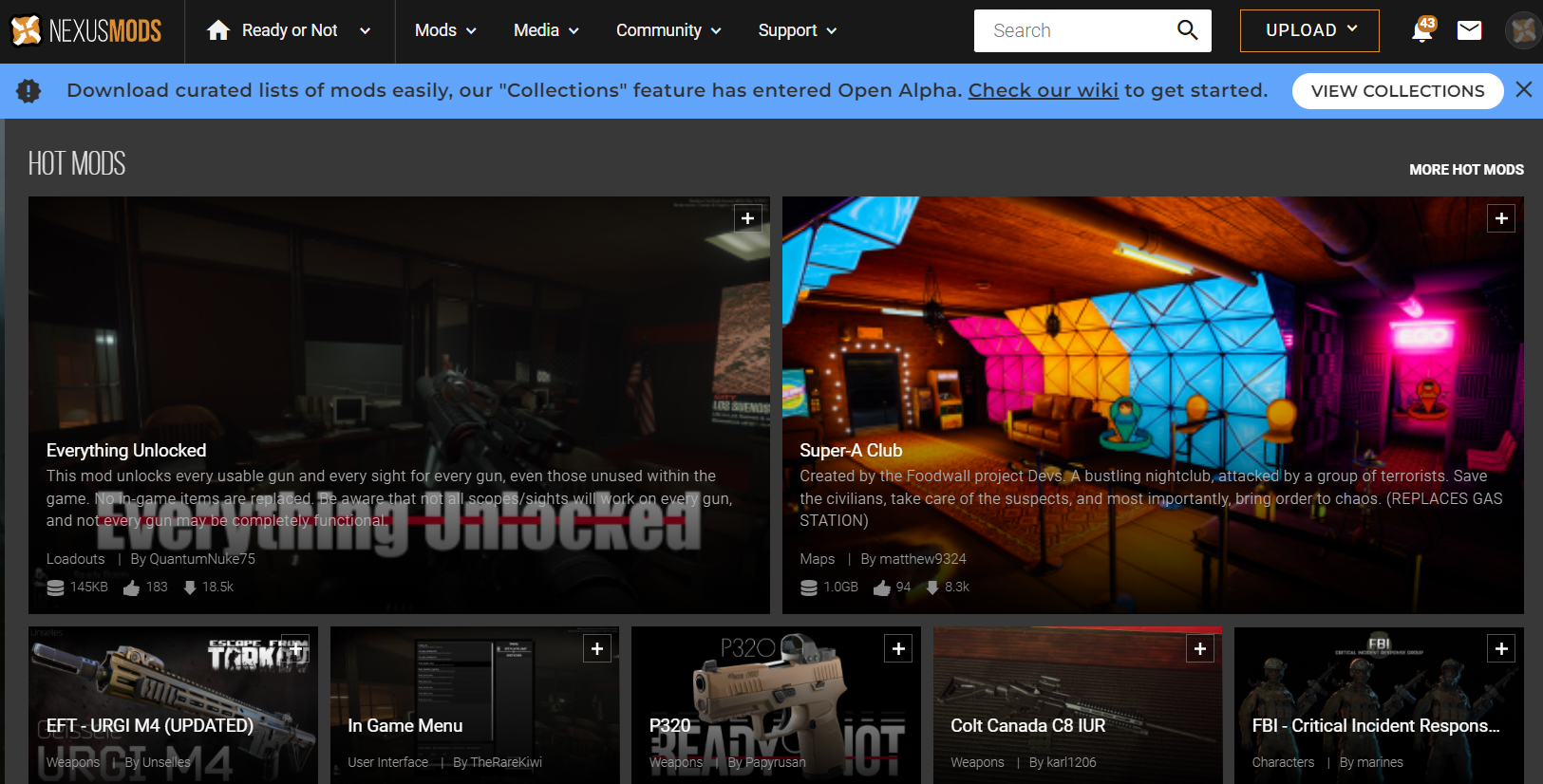
Task: Click the Collections announcement badge icon
Action: click(28, 90)
